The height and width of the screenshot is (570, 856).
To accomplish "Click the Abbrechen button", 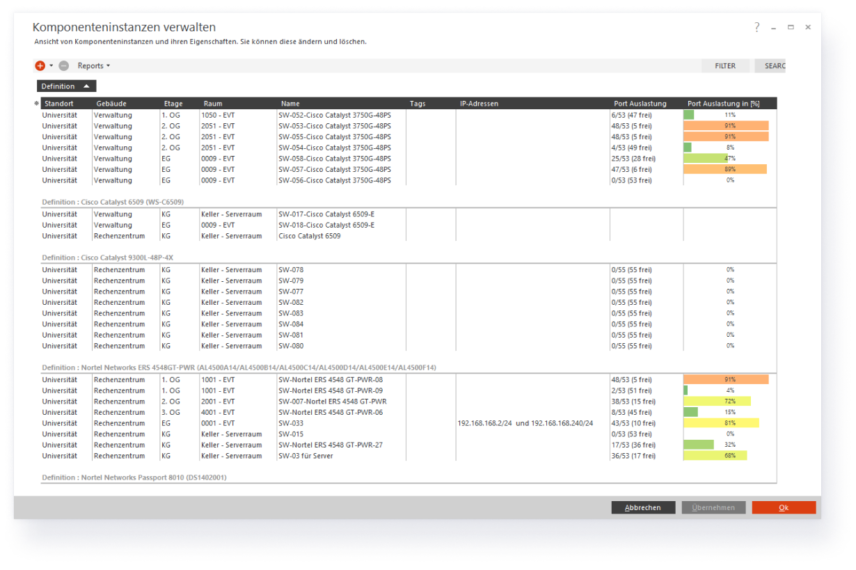I will click(x=643, y=508).
